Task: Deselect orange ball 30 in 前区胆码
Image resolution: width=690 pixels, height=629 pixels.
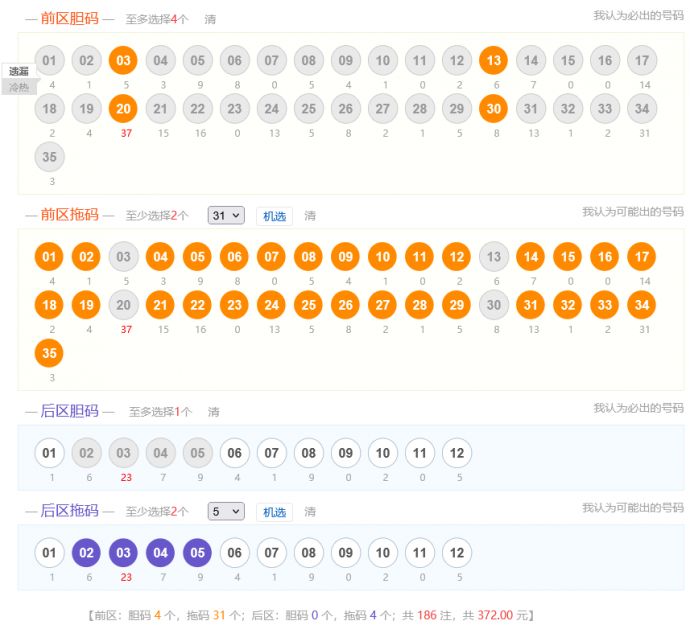Action: [494, 108]
